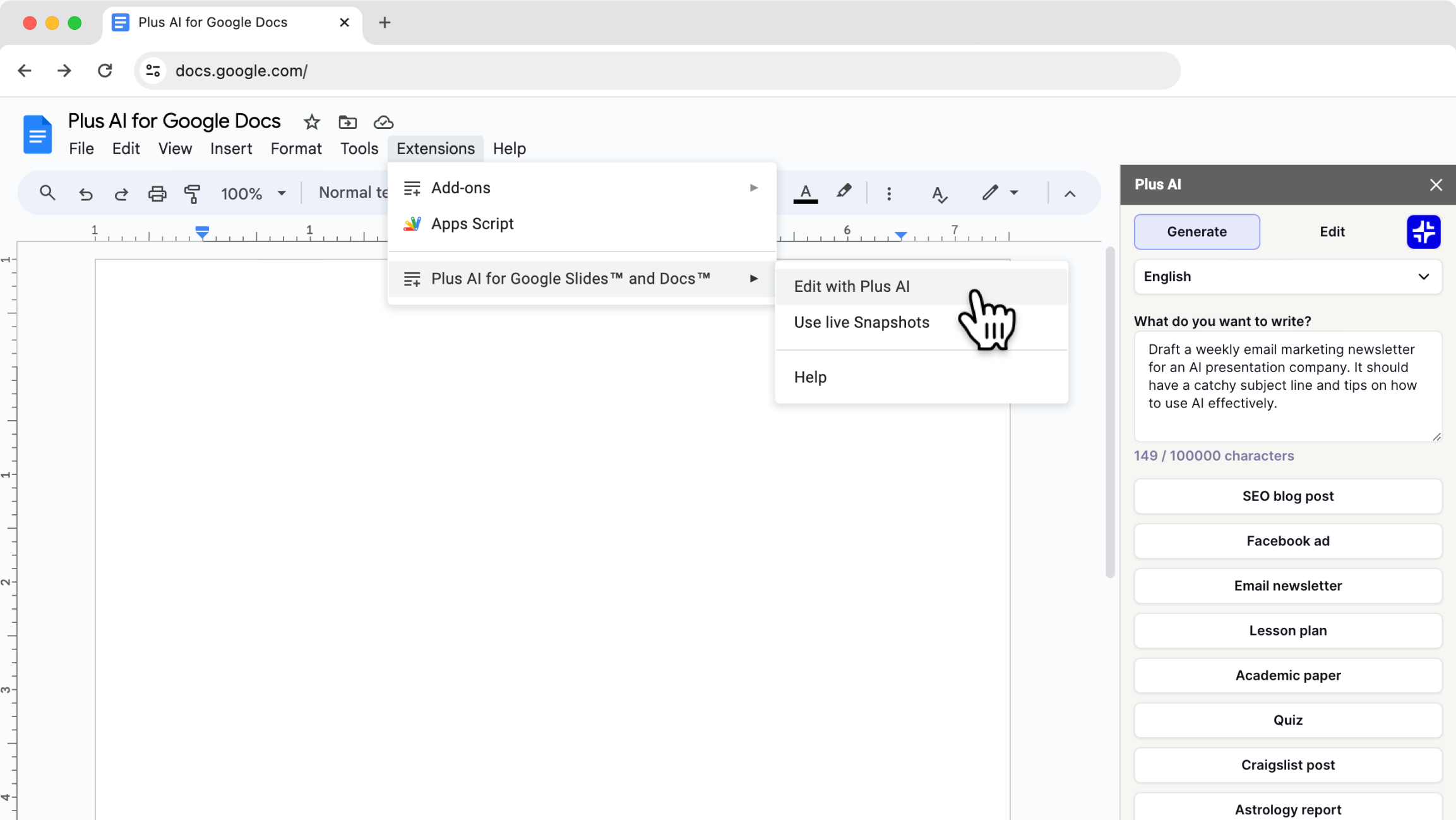
Task: Click the Apps Script icon entry
Action: [x=412, y=224]
